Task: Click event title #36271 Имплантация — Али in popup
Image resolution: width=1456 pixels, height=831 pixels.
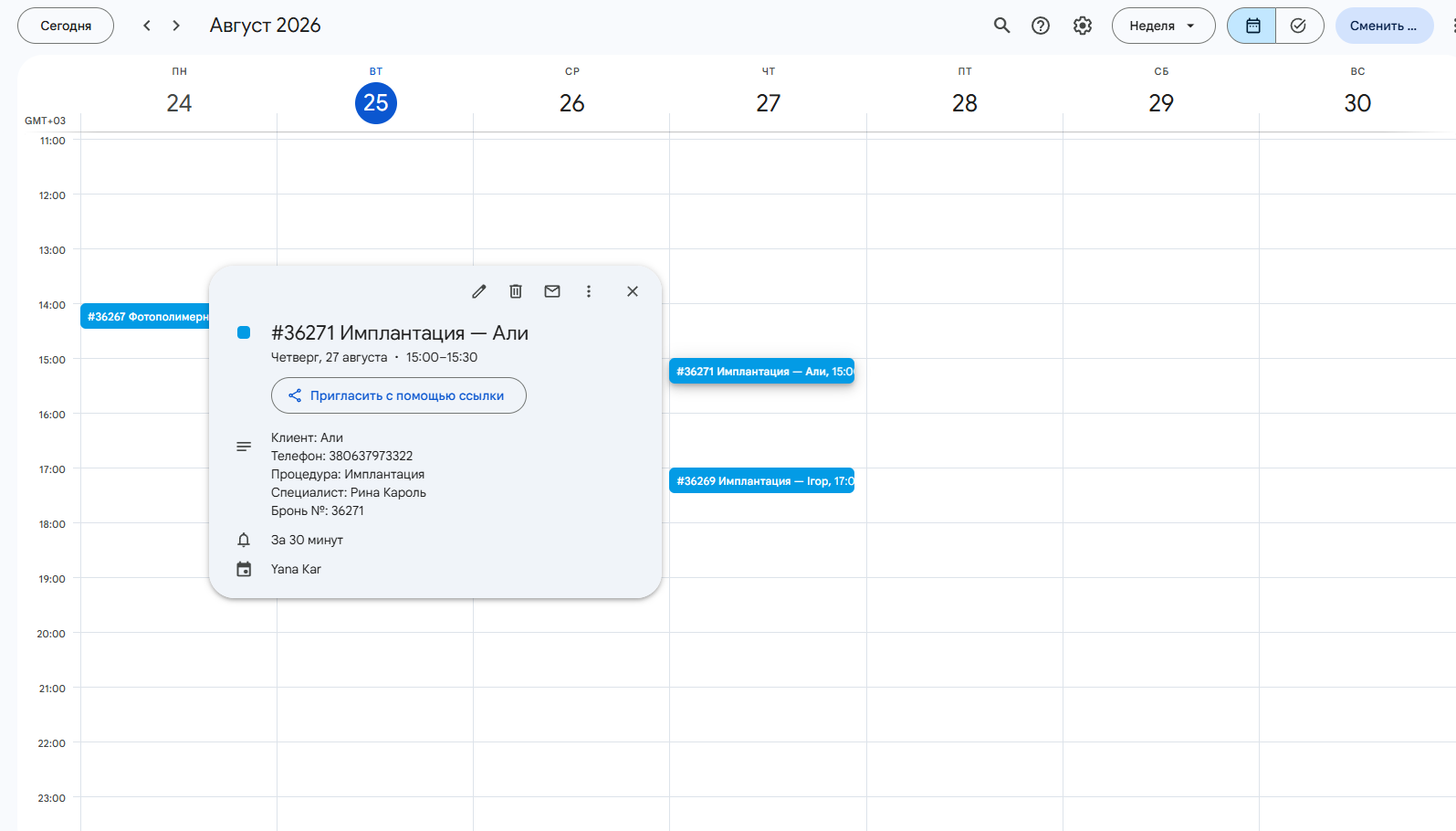Action: tap(400, 333)
